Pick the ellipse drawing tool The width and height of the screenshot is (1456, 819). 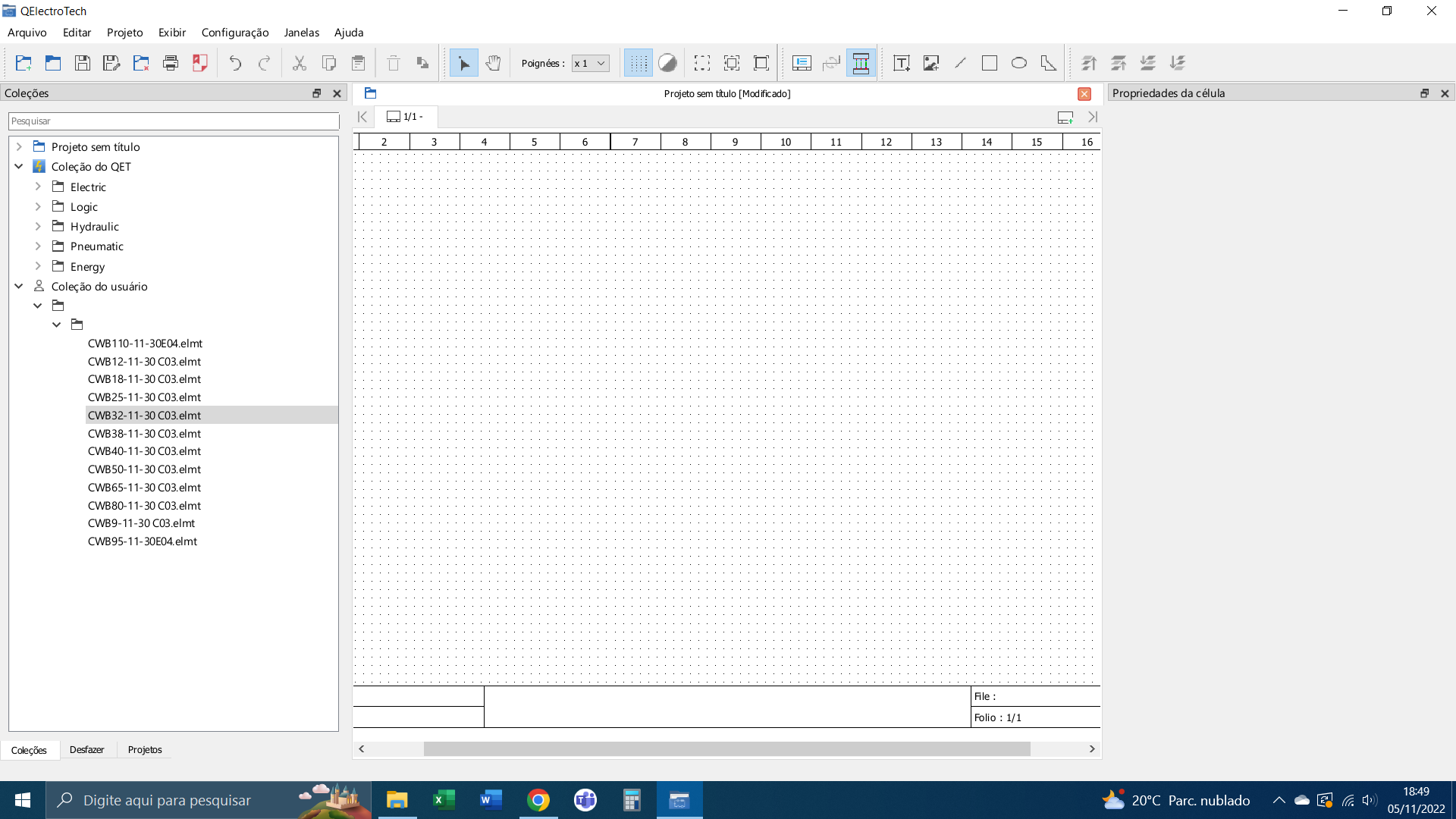coord(1018,63)
